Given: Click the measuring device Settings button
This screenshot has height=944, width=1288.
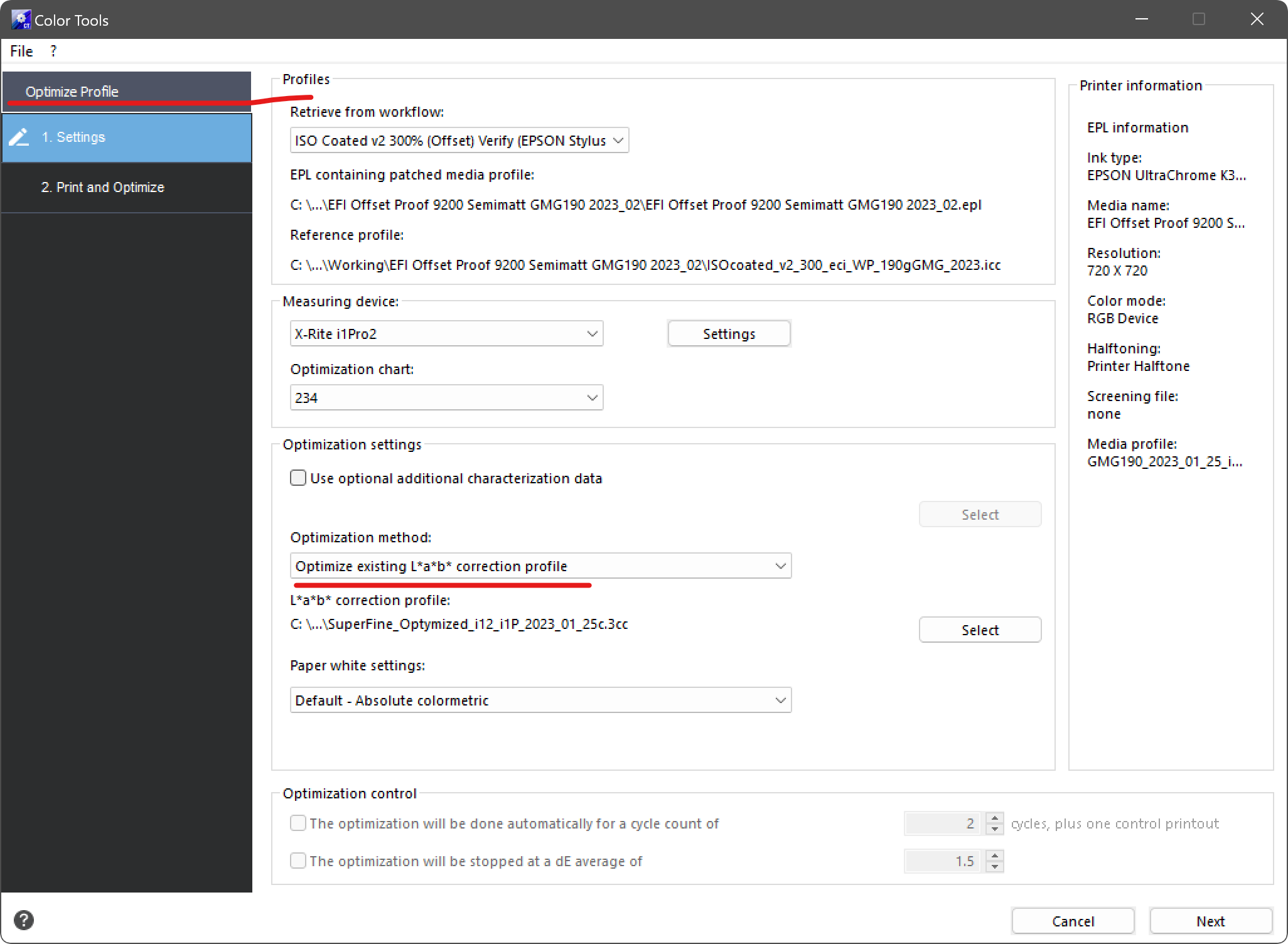Looking at the screenshot, I should click(729, 334).
